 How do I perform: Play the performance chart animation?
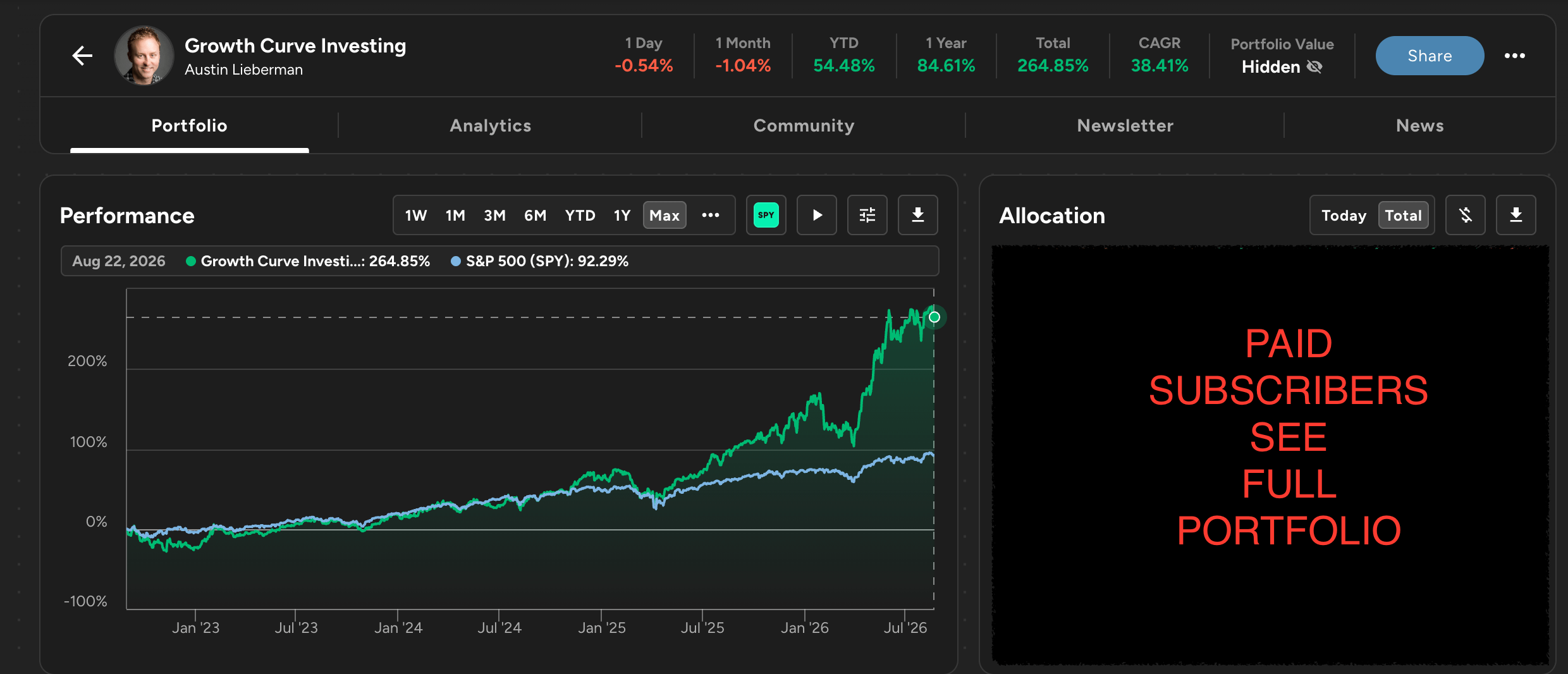point(816,215)
